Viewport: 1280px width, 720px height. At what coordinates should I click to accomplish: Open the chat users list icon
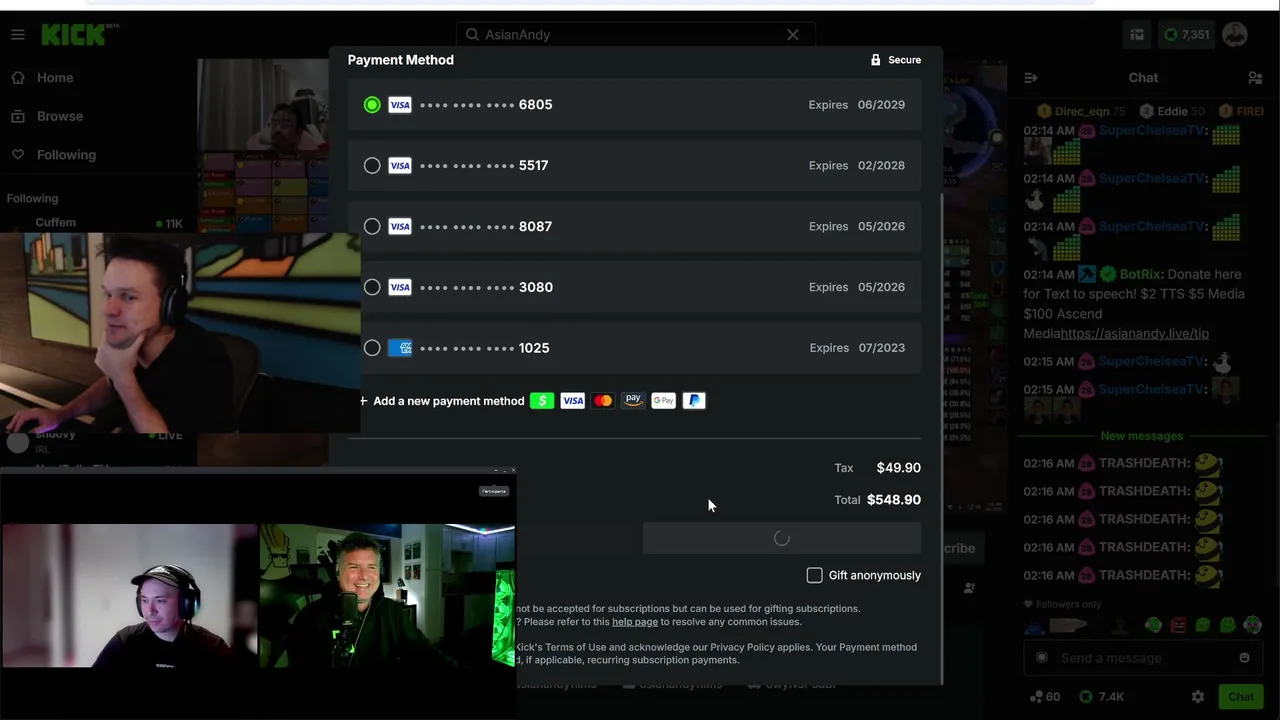click(x=1255, y=78)
